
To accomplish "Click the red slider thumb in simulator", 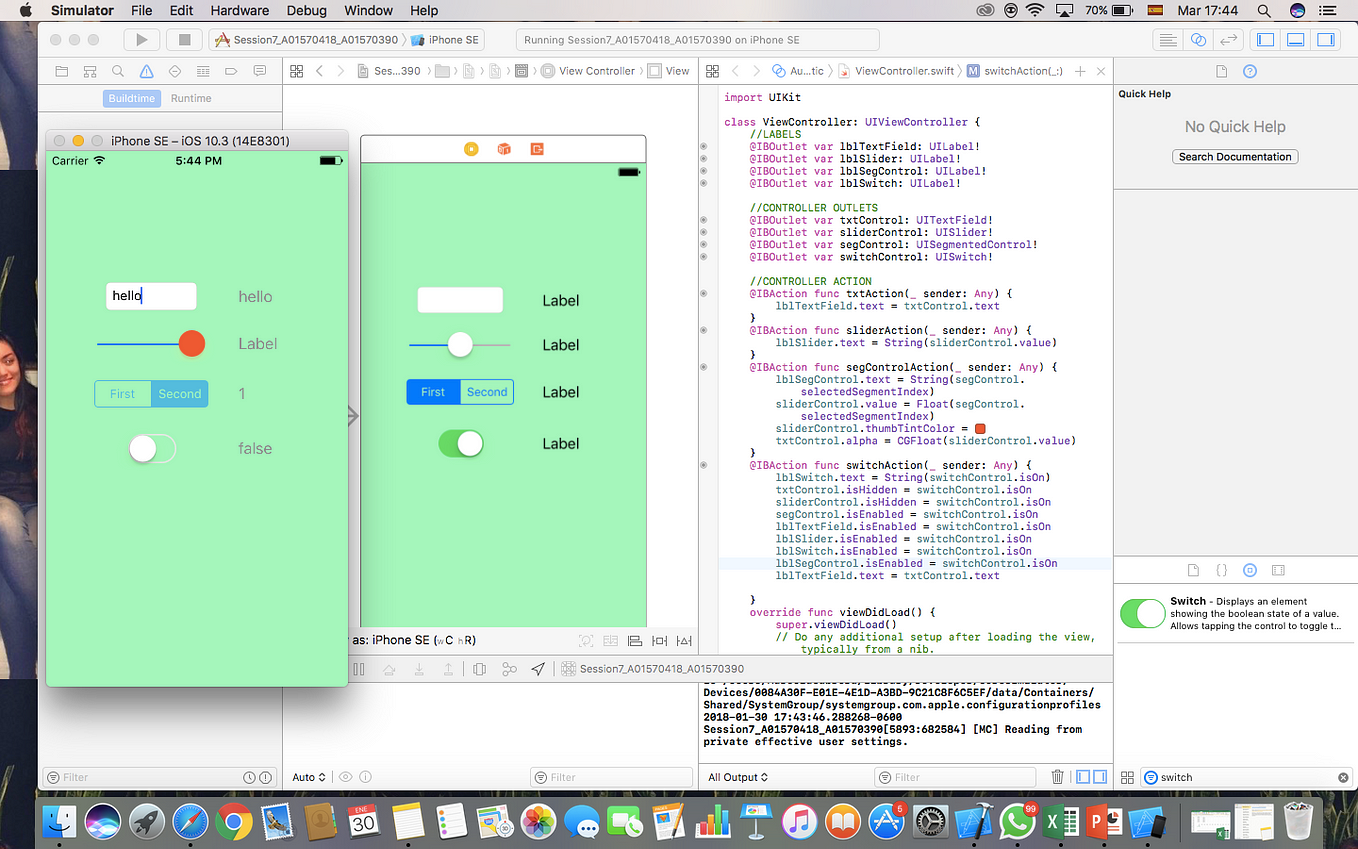I will (x=192, y=343).
